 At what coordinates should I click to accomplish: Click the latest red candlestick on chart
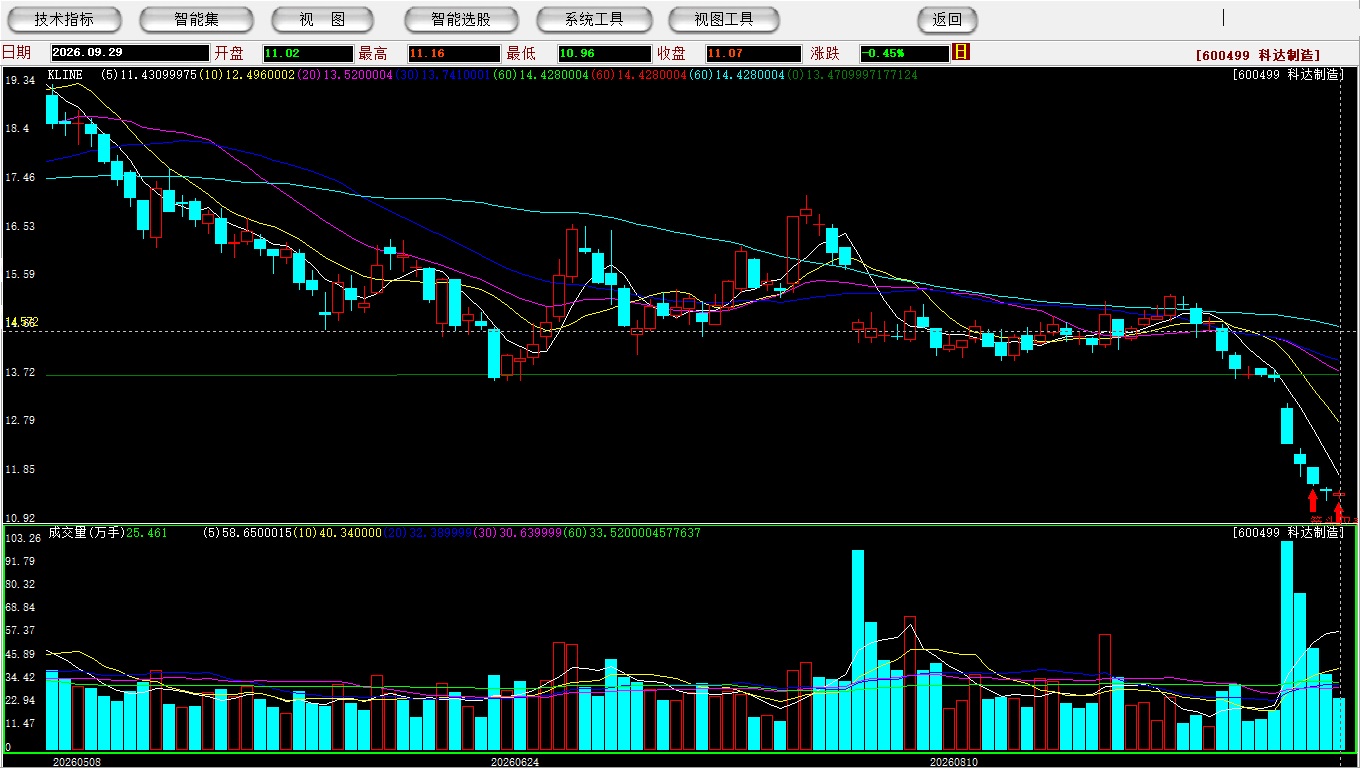1339,494
